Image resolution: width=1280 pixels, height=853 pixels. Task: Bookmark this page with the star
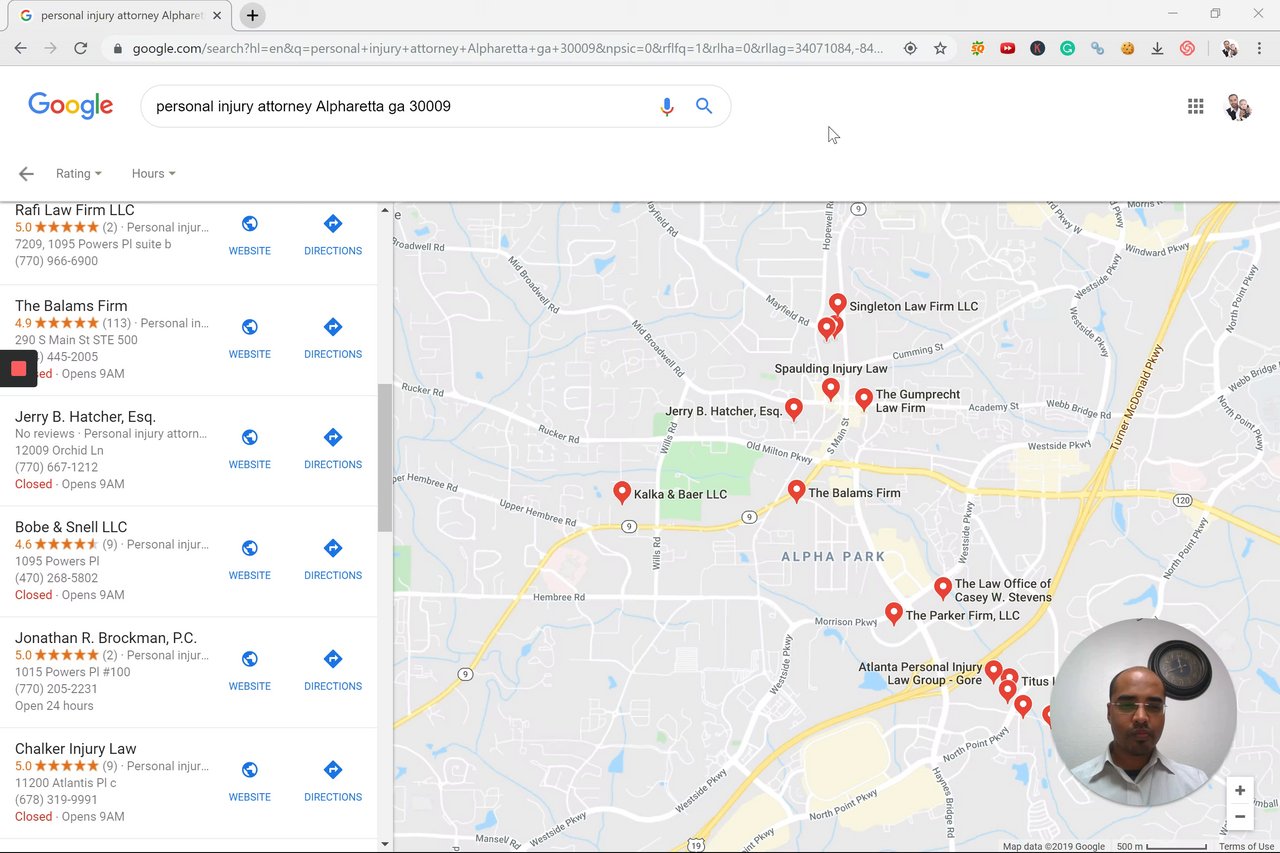click(940, 48)
